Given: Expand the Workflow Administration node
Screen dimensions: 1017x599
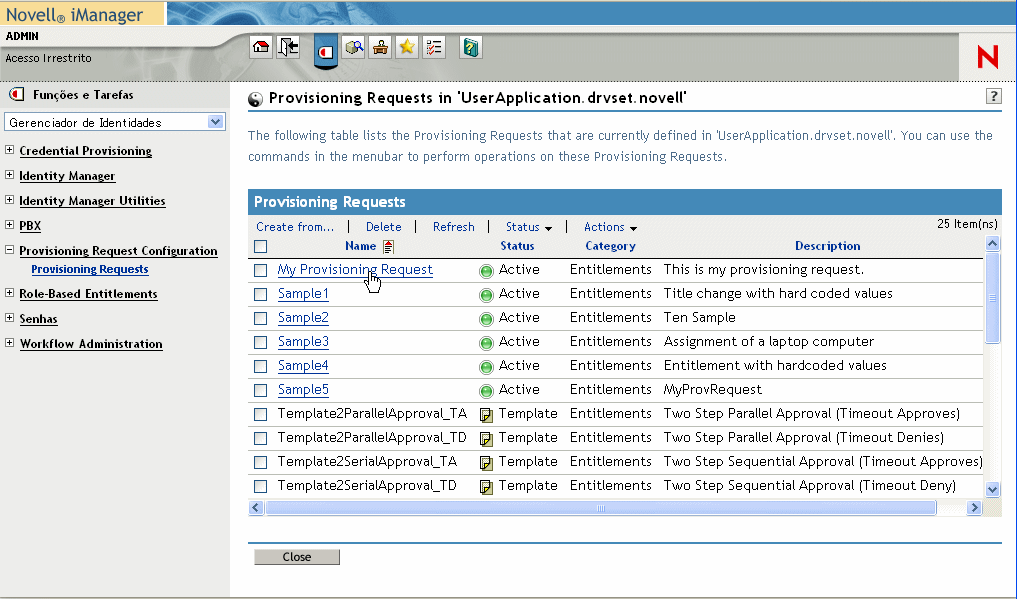Looking at the screenshot, I should [x=10, y=344].
